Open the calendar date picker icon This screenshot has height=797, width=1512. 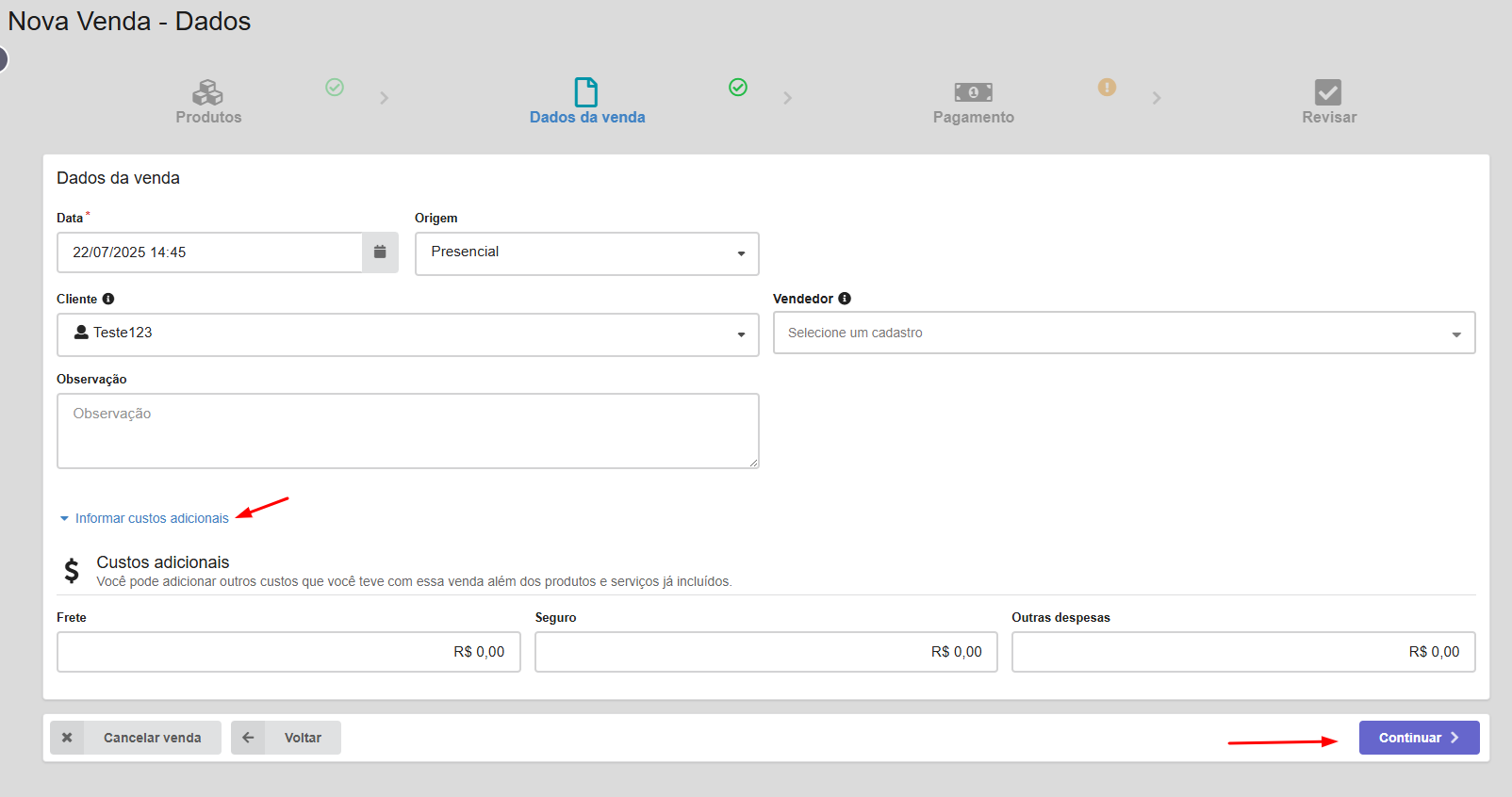[x=380, y=252]
